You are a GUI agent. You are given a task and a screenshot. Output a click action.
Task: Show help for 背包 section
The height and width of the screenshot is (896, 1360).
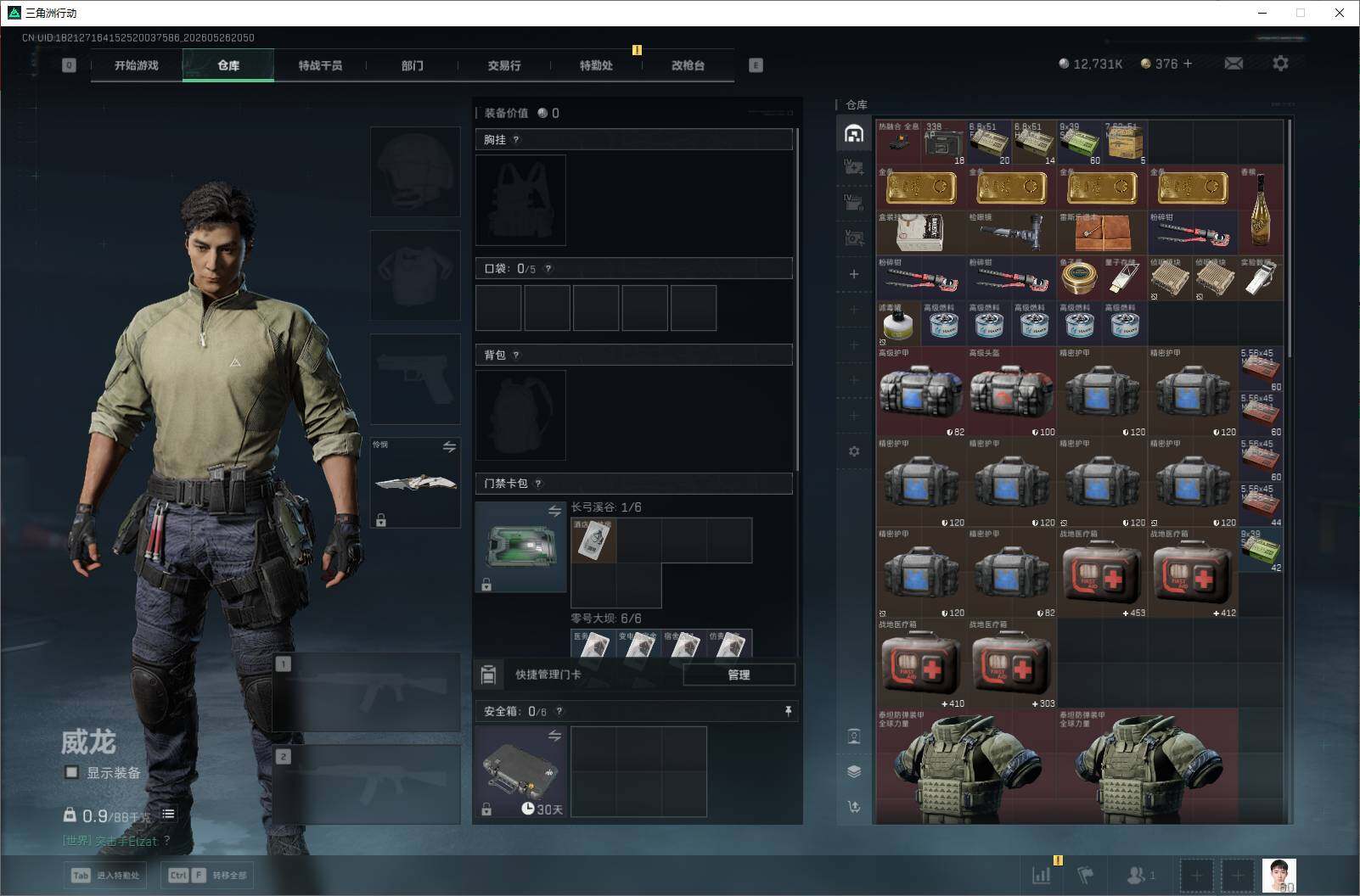pos(516,355)
